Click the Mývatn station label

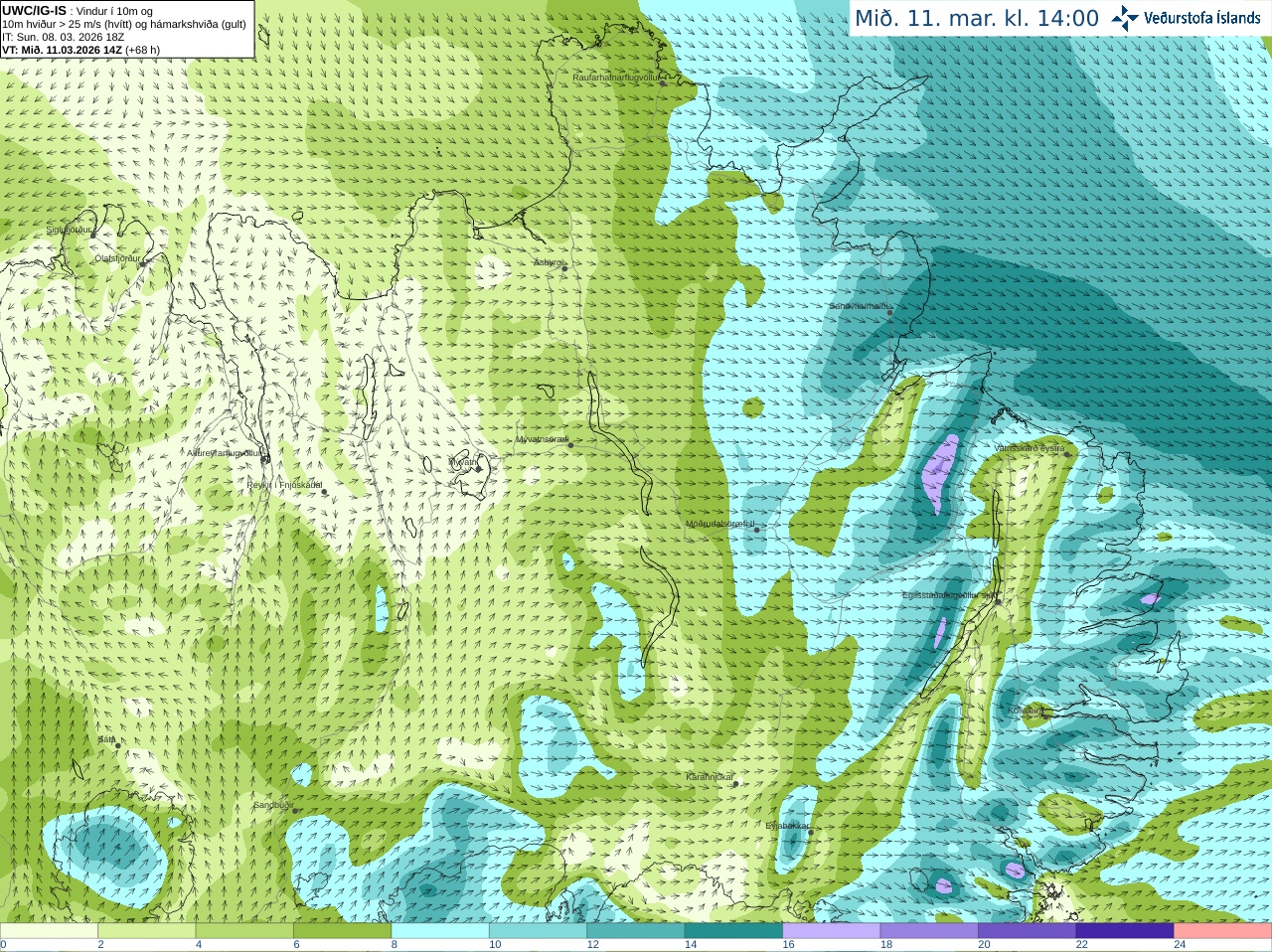click(463, 462)
